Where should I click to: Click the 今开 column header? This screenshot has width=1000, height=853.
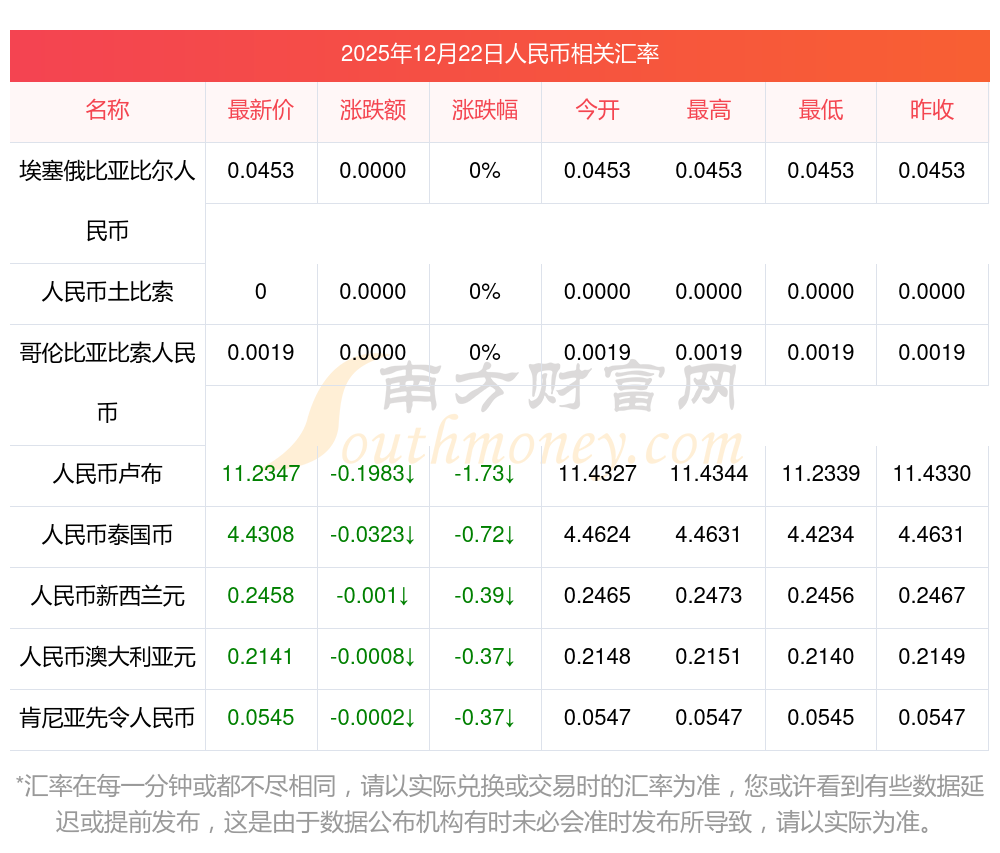coord(597,111)
